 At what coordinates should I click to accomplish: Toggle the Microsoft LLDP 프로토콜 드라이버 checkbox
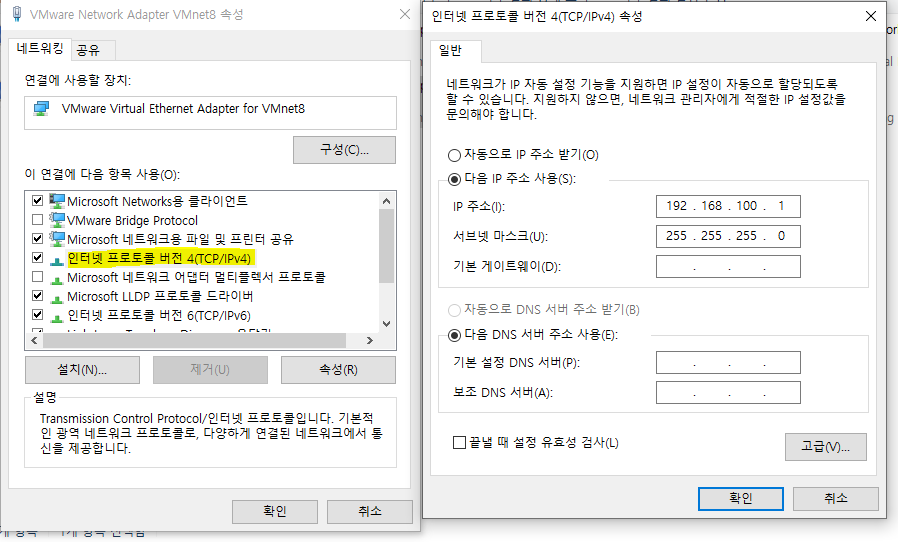[x=38, y=296]
